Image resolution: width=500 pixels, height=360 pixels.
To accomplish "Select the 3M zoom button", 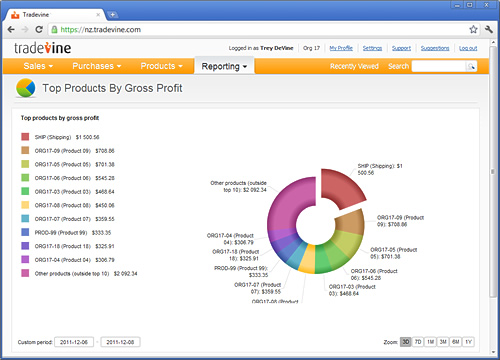I will point(443,342).
